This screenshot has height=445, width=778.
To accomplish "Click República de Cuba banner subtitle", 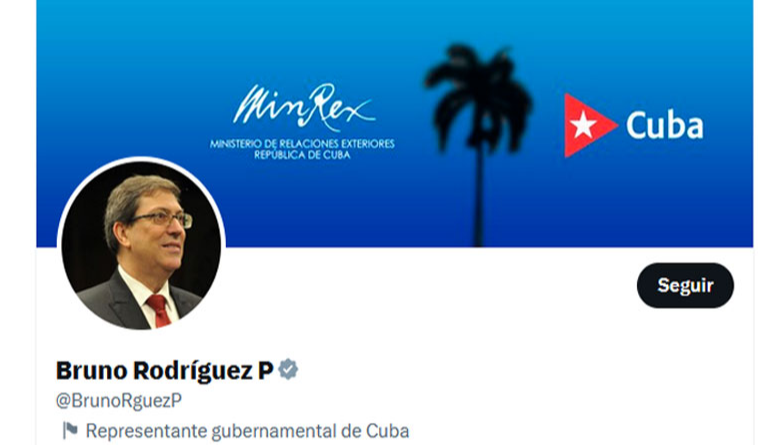I will pyautogui.click(x=302, y=155).
